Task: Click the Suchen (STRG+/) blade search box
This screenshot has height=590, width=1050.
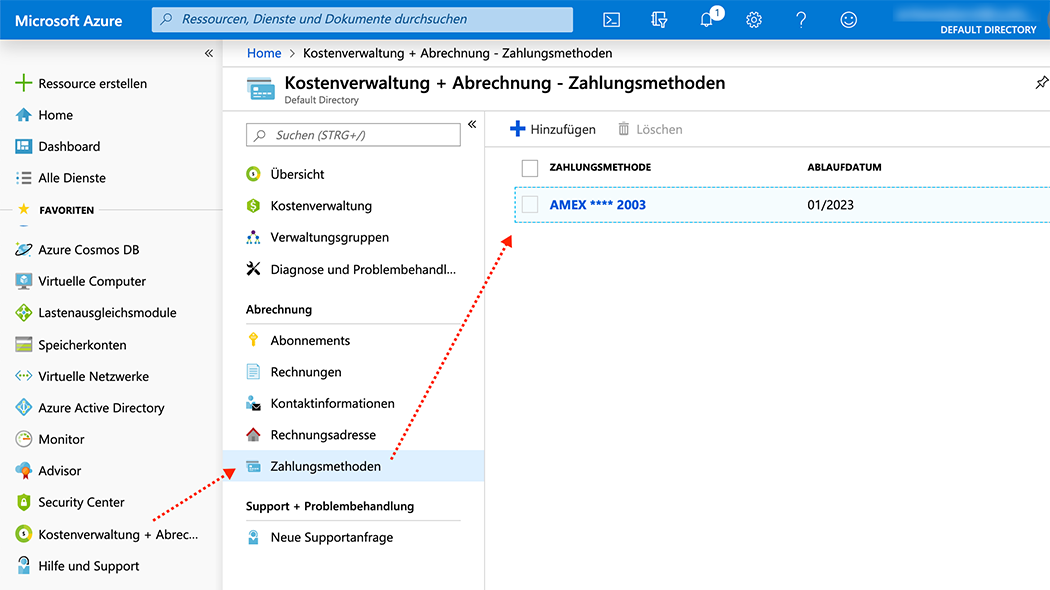Action: pos(353,135)
